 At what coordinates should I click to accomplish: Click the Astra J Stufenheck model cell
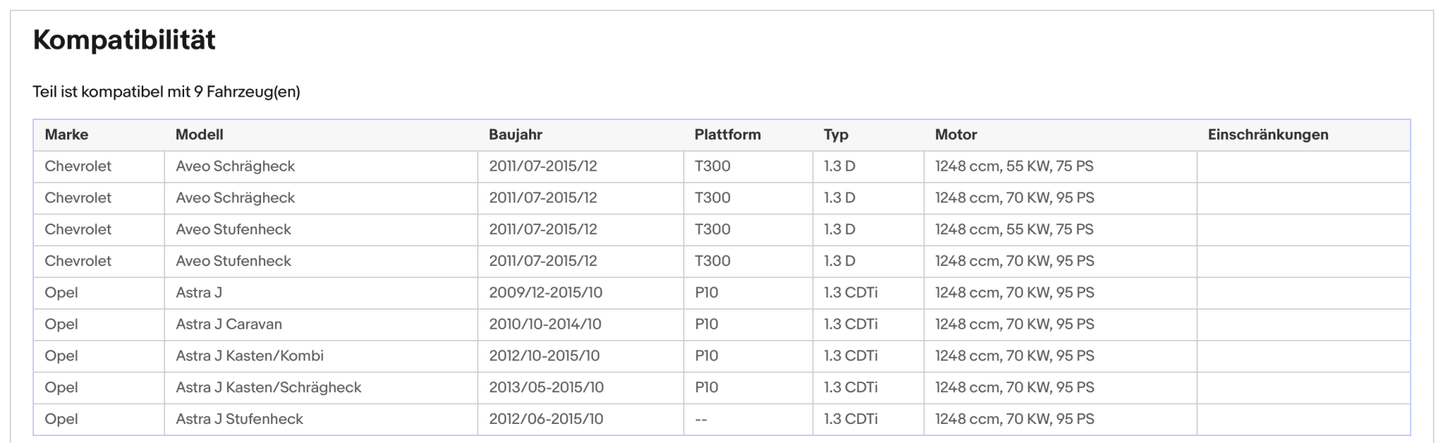239,419
